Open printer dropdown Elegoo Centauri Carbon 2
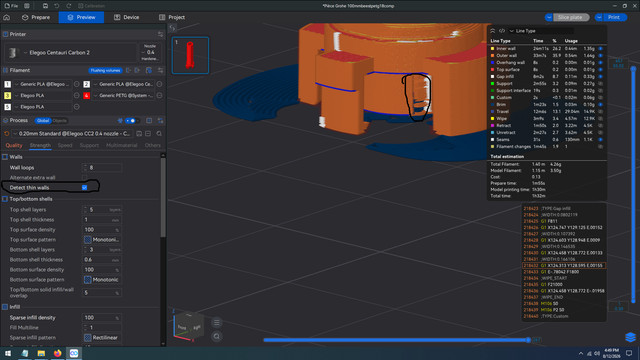This screenshot has width=640, height=360. (x=71, y=53)
